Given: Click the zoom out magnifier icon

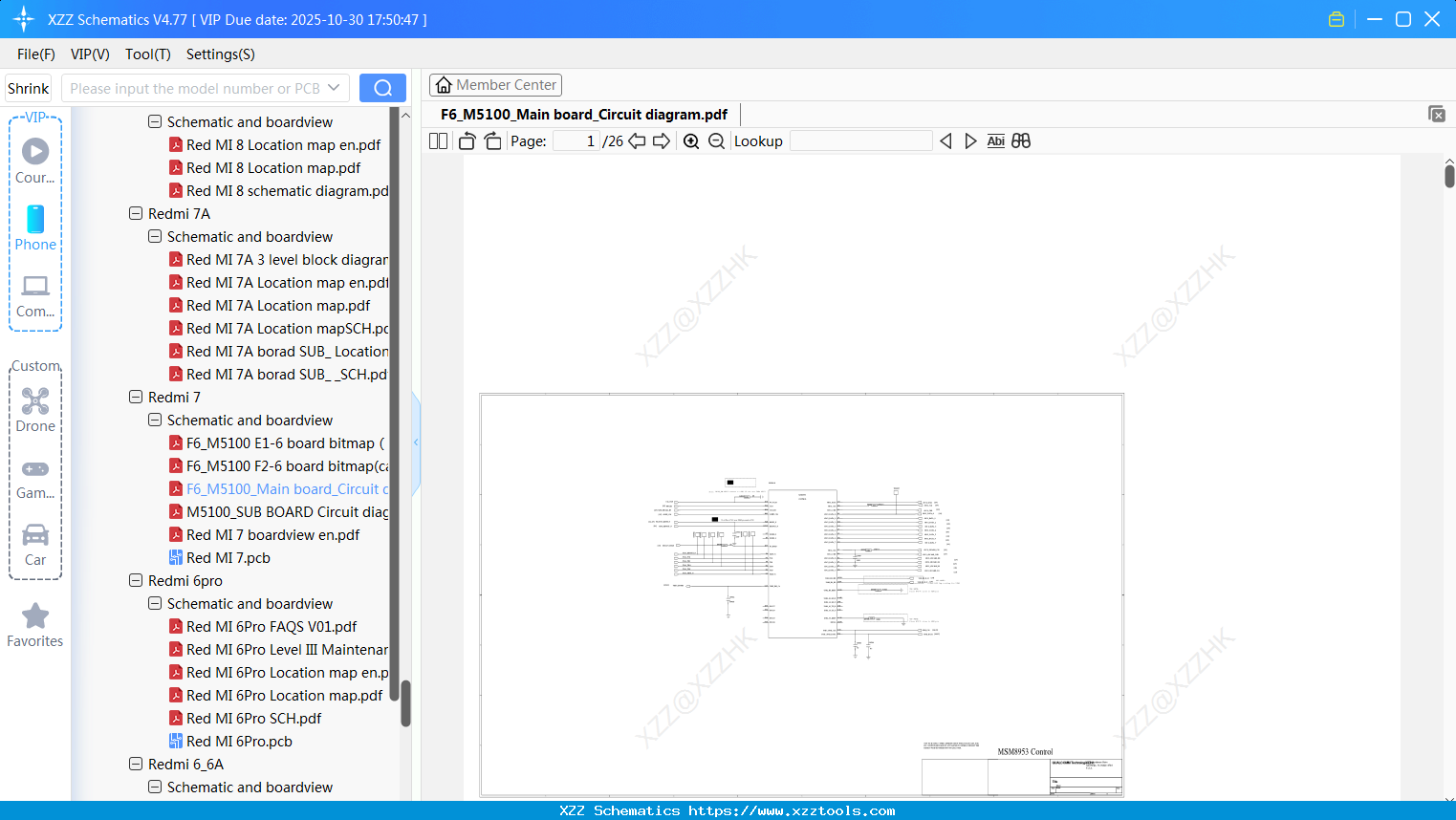Looking at the screenshot, I should [716, 140].
